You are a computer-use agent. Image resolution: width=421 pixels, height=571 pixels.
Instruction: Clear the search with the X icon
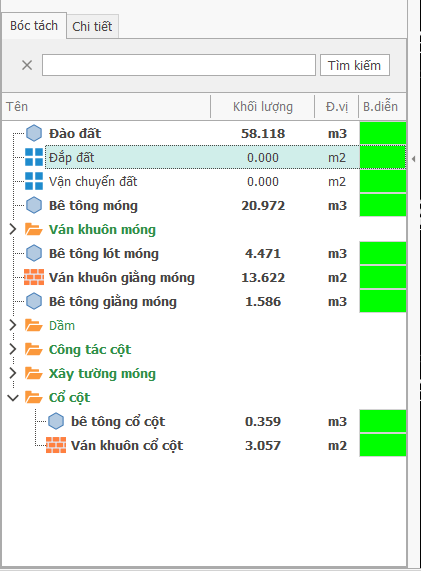coord(27,66)
